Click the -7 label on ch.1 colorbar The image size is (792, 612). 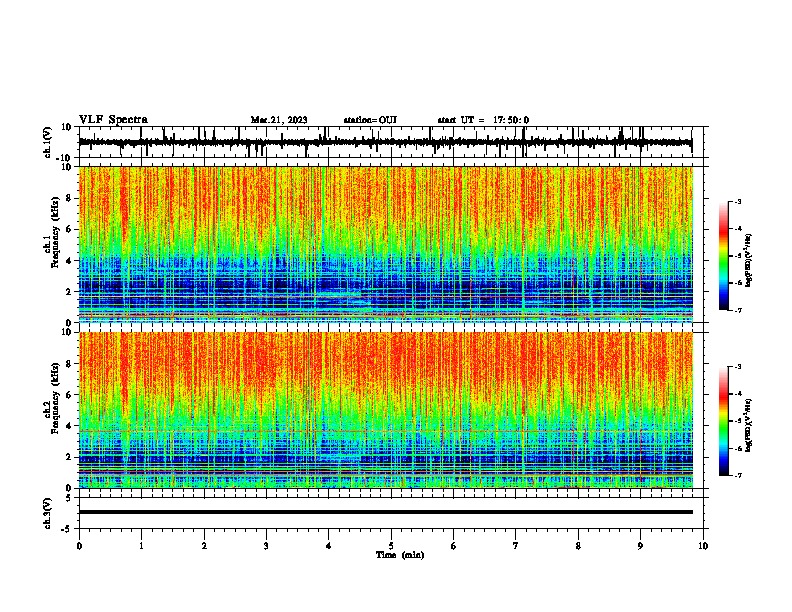pos(737,310)
